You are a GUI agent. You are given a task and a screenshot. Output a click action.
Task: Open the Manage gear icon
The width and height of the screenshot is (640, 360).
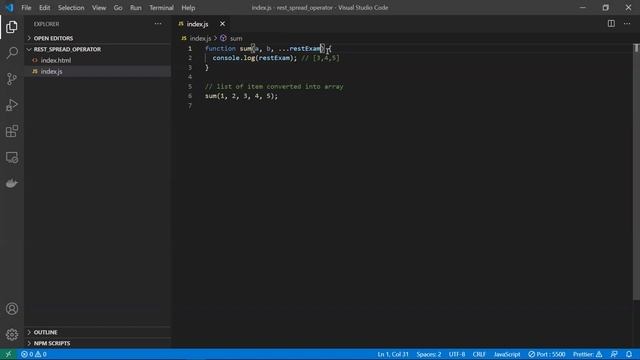pos(12,335)
